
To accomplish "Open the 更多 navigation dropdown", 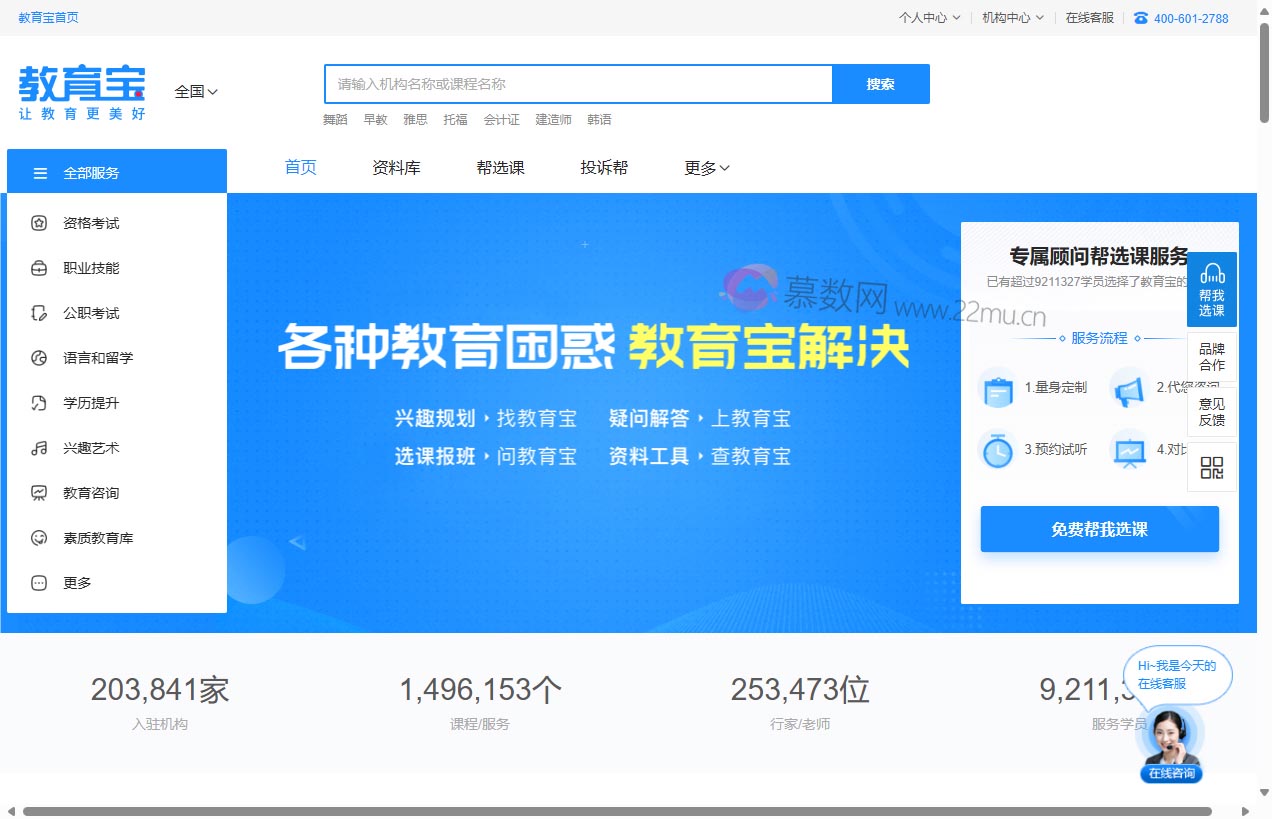I will tap(706, 168).
